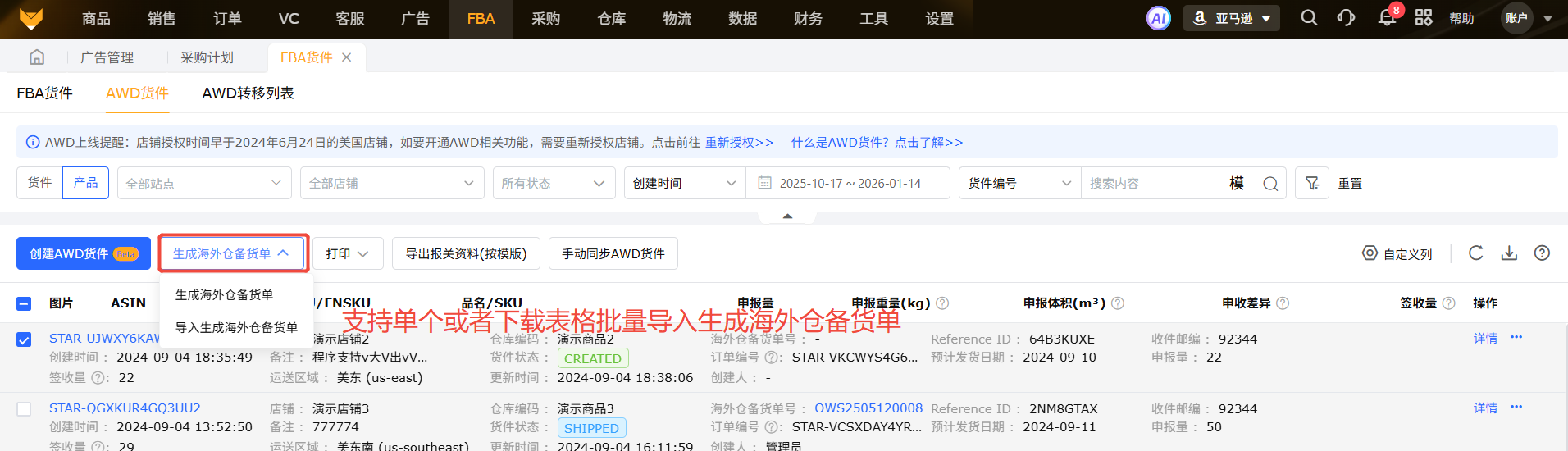Collapse the filter panel arrow

pos(787,216)
